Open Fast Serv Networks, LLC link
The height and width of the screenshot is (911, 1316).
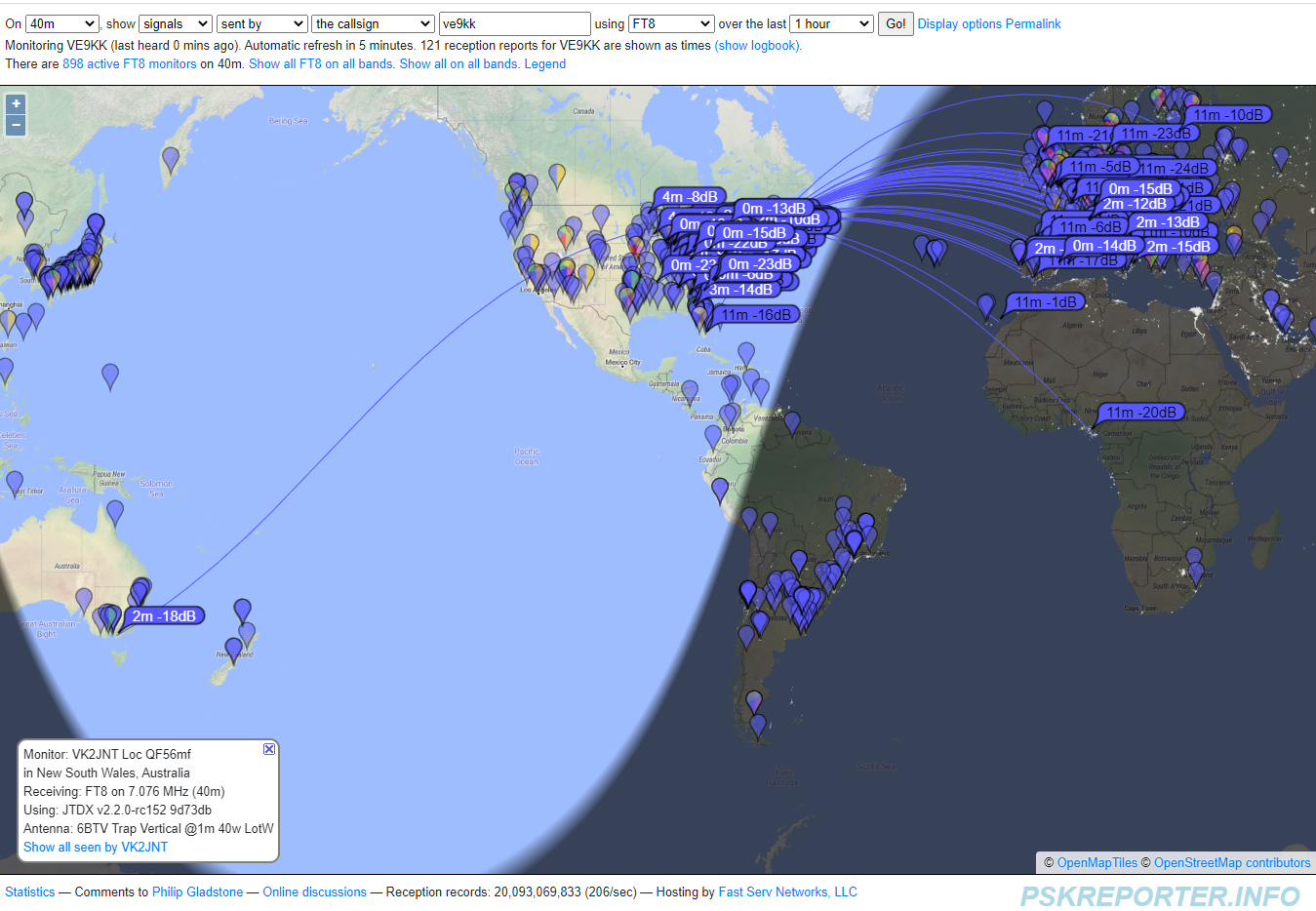787,891
